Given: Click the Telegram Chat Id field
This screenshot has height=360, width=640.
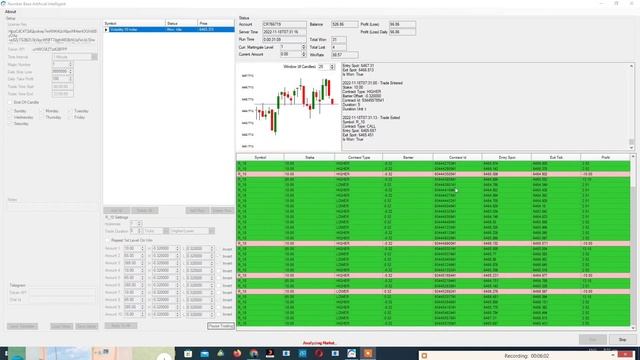Looking at the screenshot, I should click(62, 300).
